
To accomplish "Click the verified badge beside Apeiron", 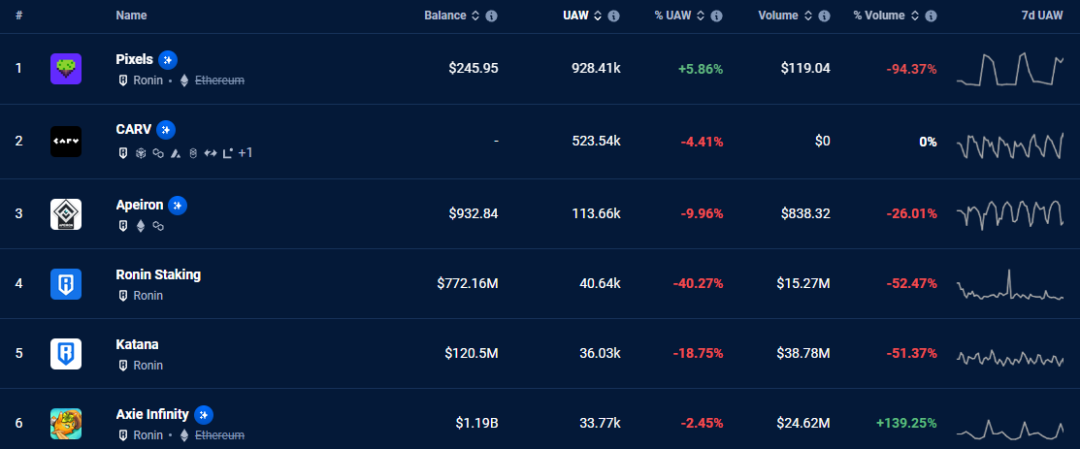I will click(178, 205).
